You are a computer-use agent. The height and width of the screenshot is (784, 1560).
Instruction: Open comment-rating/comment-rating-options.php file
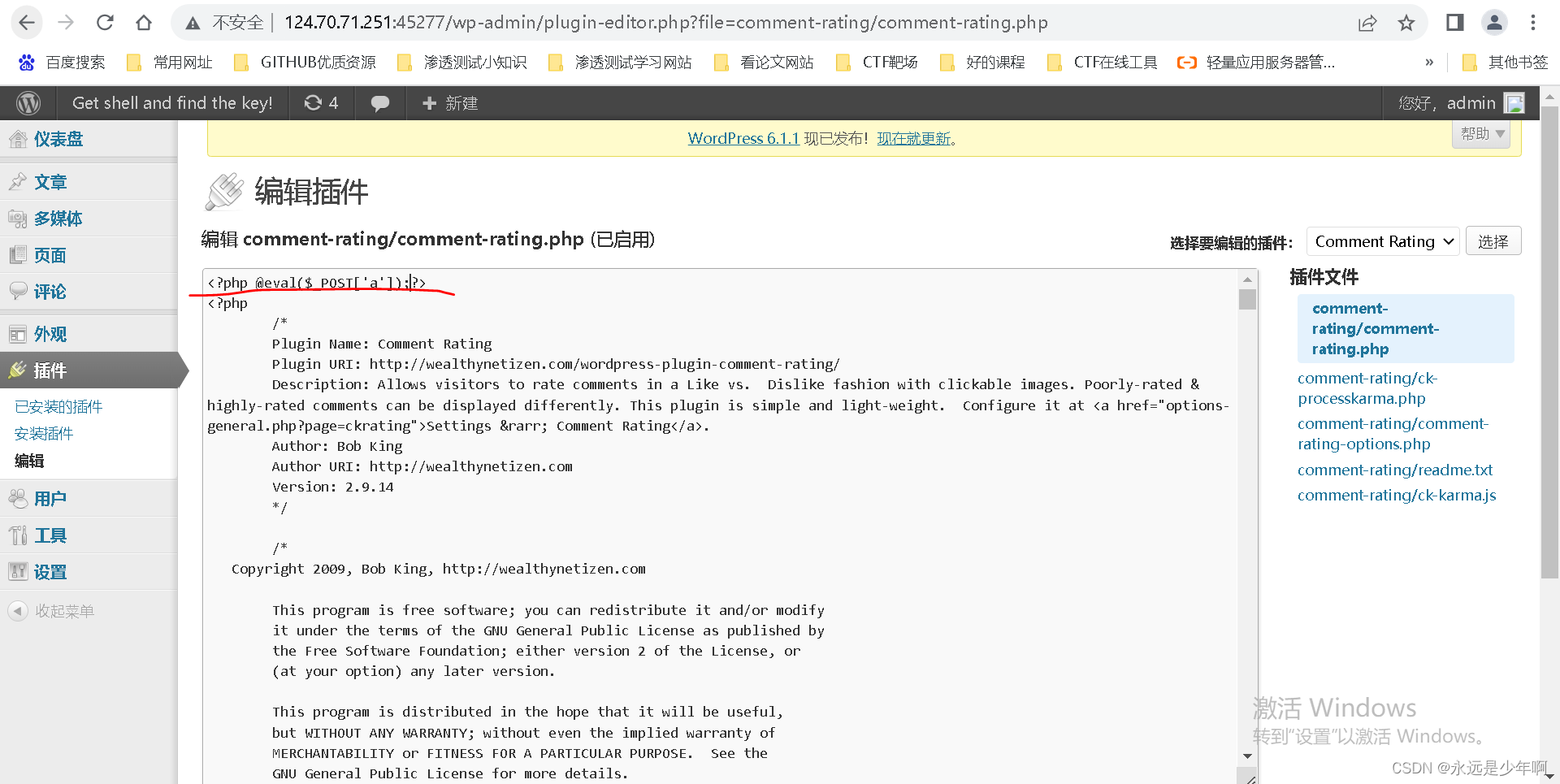tap(1393, 434)
